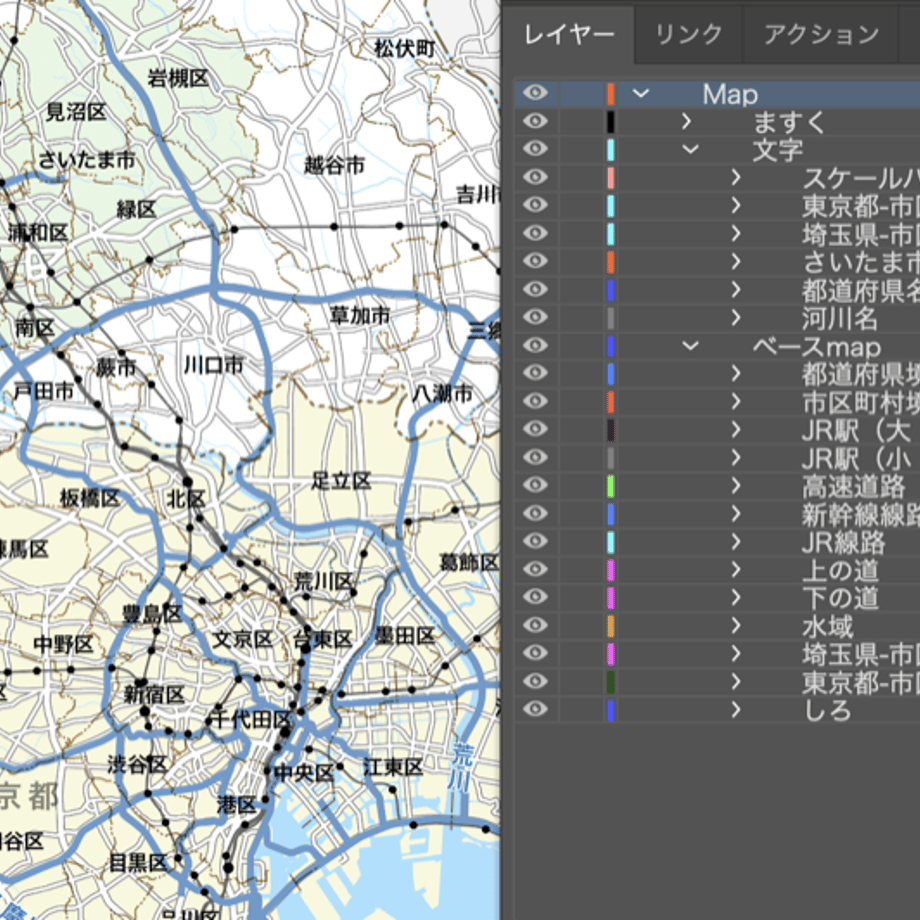Select the 上の道 layer name

[840, 570]
